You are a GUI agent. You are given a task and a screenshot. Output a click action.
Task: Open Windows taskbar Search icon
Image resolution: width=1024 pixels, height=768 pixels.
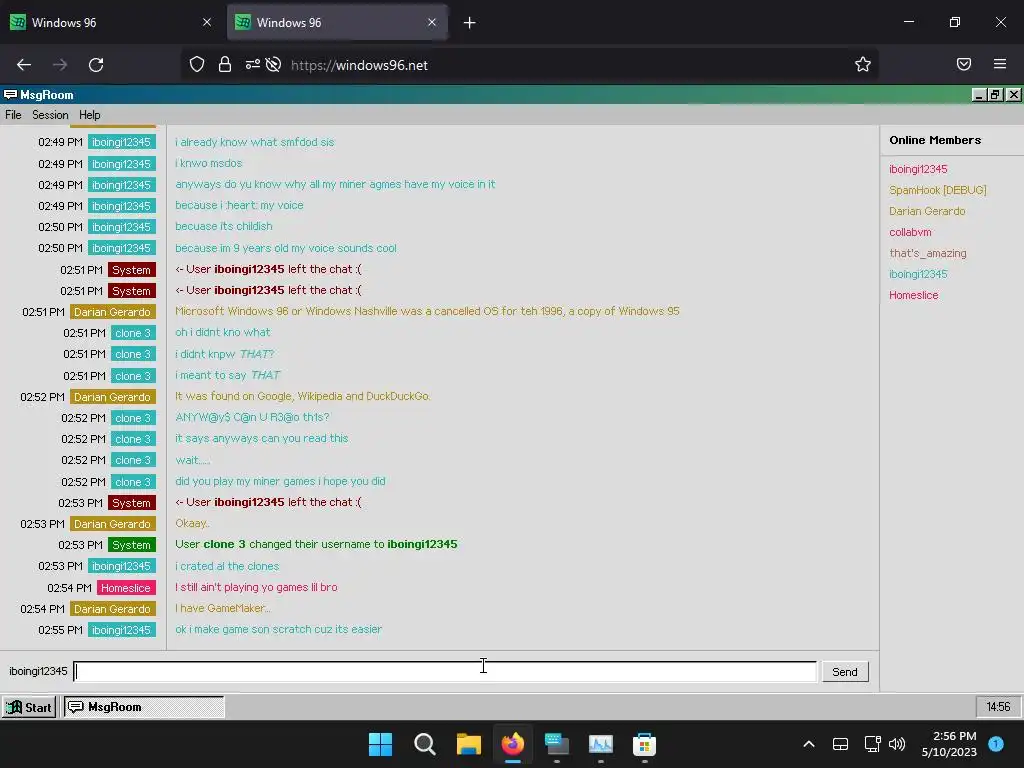pos(424,744)
